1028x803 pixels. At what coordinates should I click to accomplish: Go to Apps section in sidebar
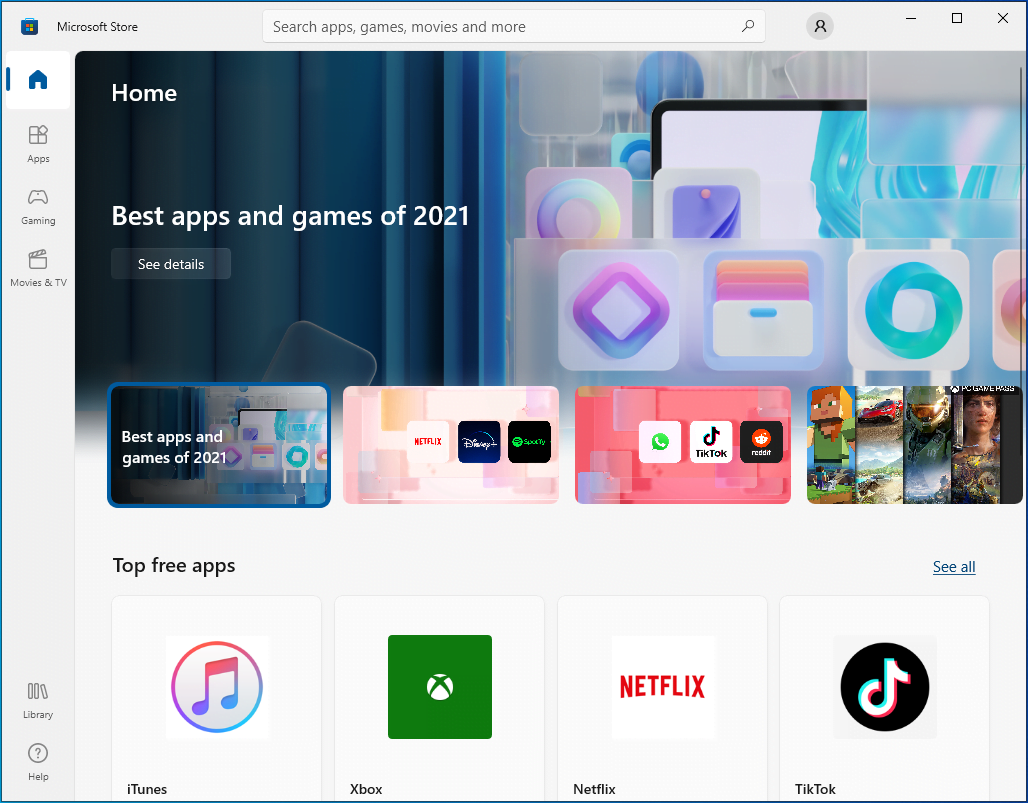(x=38, y=144)
